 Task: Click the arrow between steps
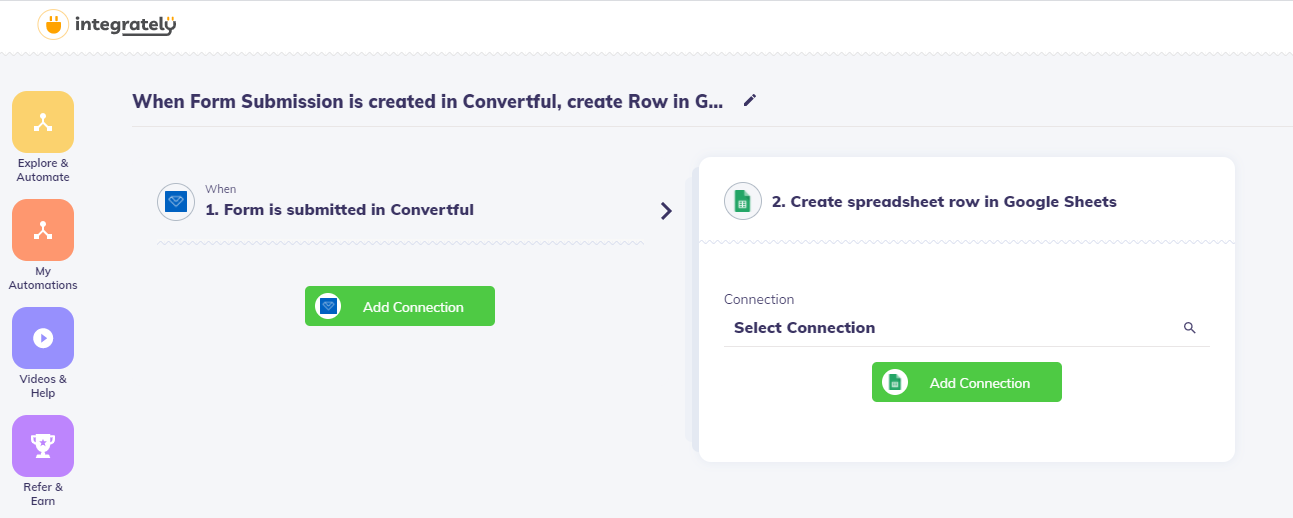click(x=667, y=211)
